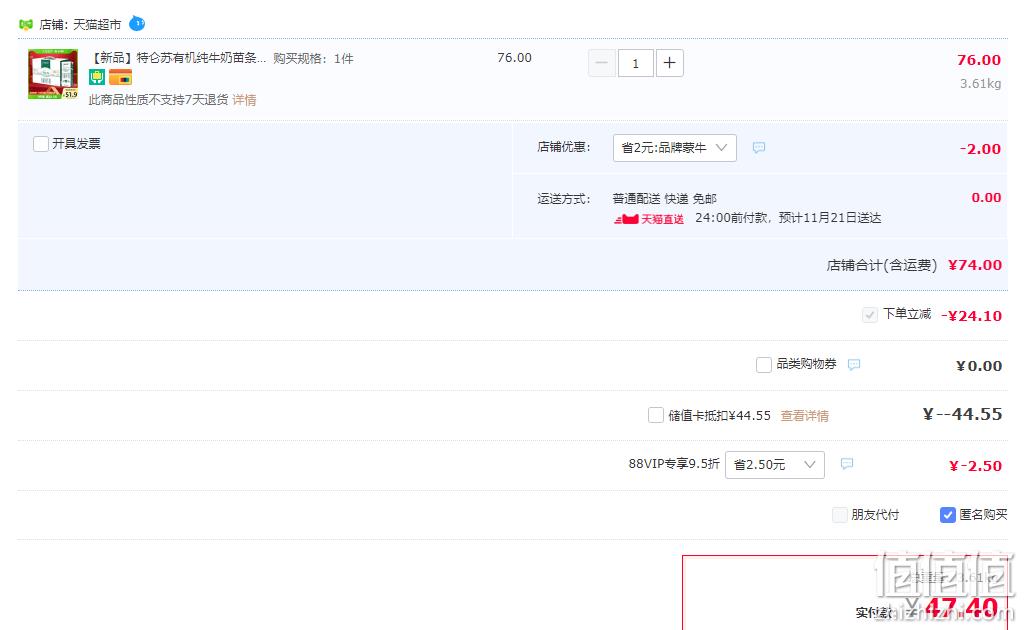Check the 储值卡抵扣 stored-value card checkbox
This screenshot has width=1024, height=630.
656,415
